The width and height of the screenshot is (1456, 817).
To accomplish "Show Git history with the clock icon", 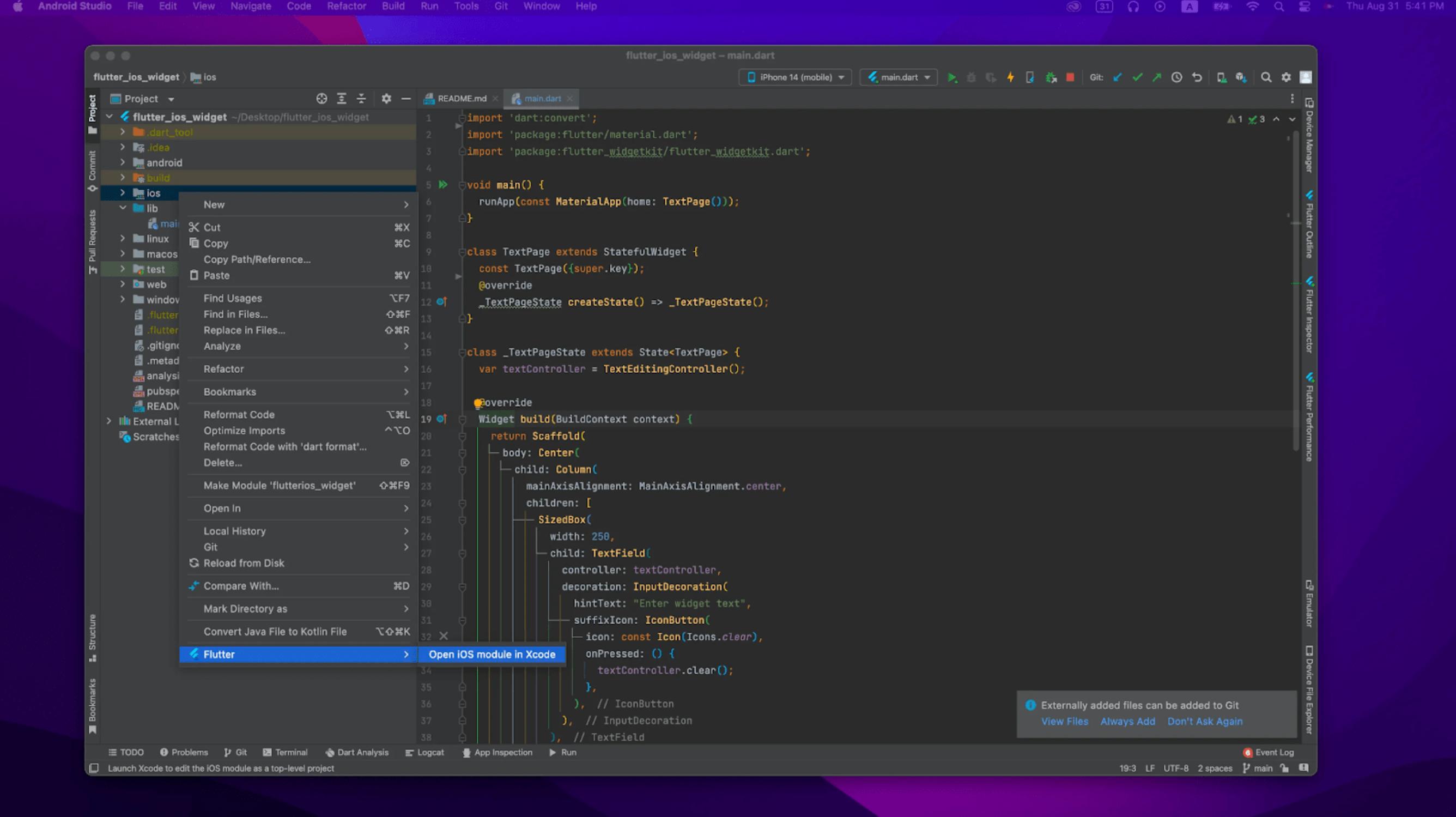I will coord(1176,77).
